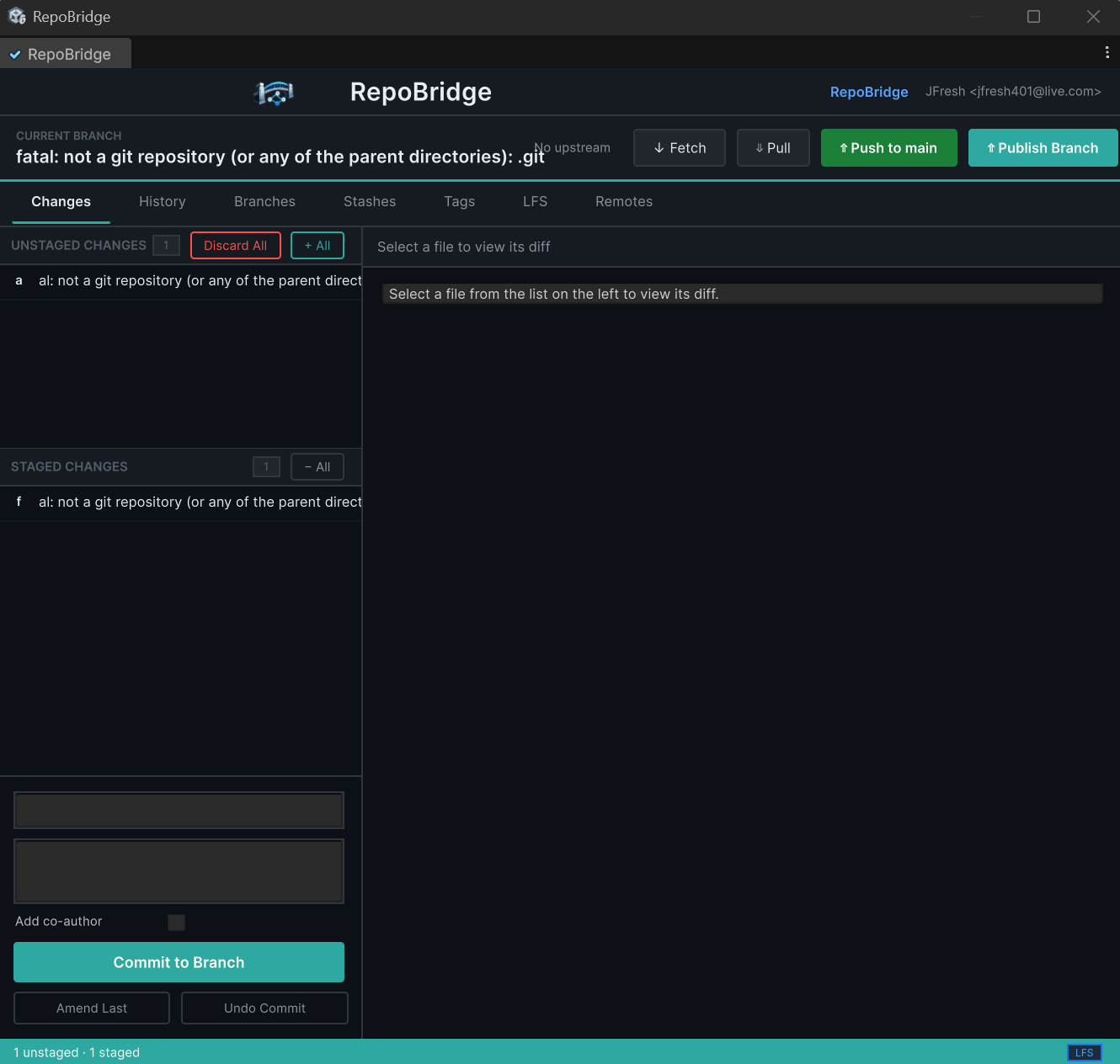The width and height of the screenshot is (1120, 1064).
Task: Unstage all files with − All
Action: click(317, 467)
